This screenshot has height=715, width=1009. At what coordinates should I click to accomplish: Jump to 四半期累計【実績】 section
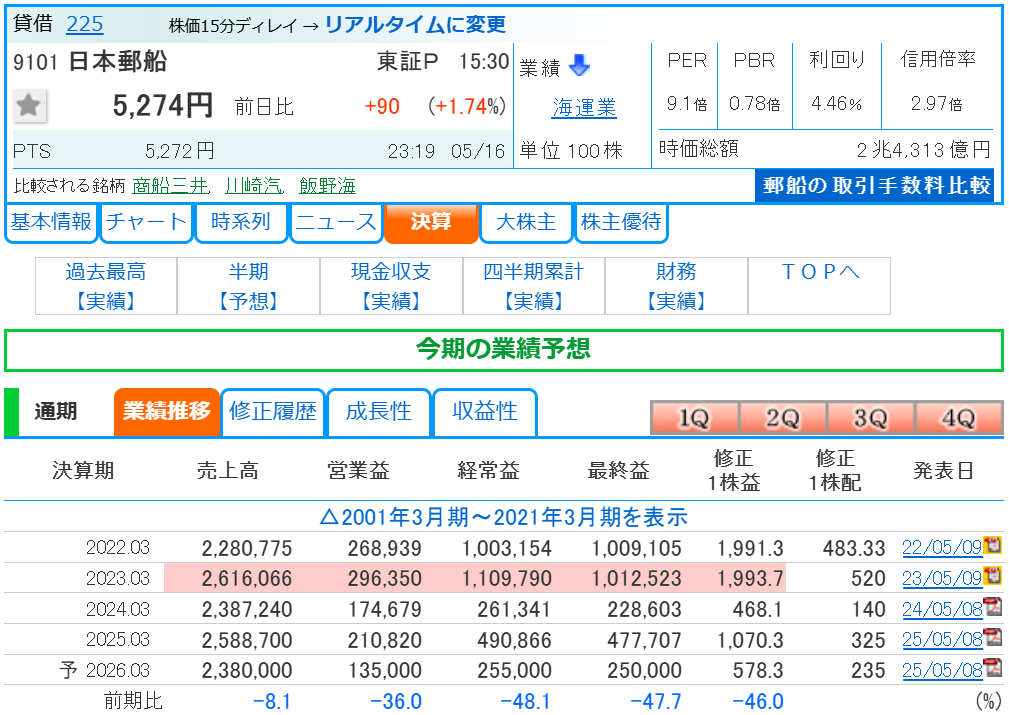pos(533,286)
